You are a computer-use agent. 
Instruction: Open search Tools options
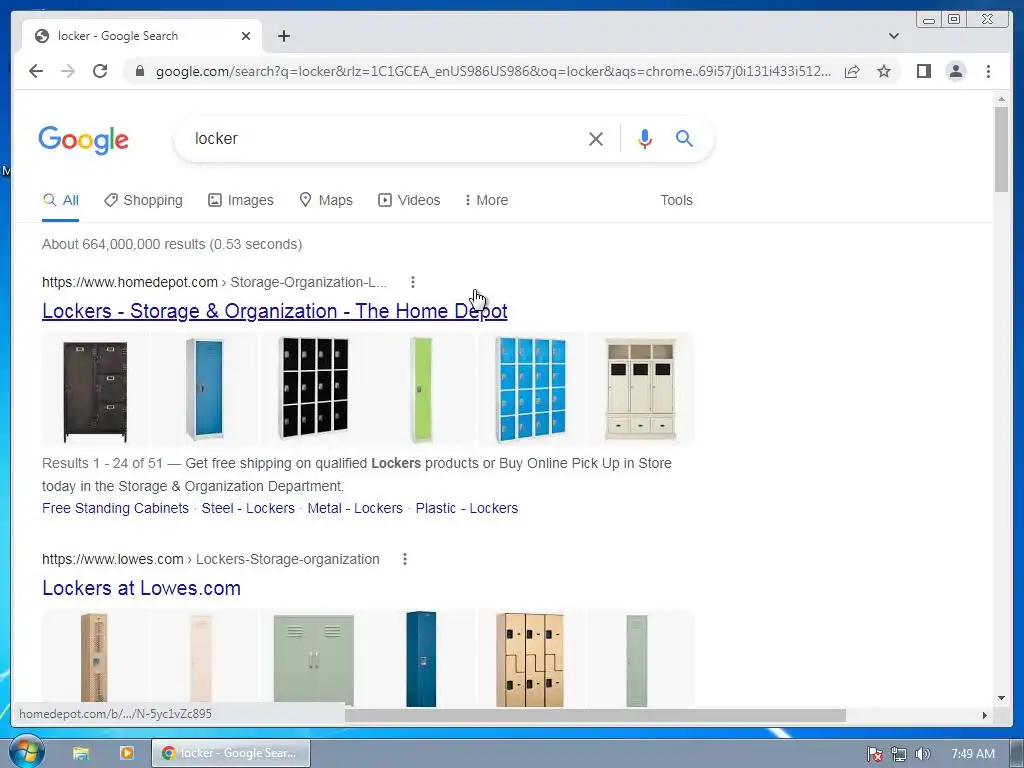676,200
